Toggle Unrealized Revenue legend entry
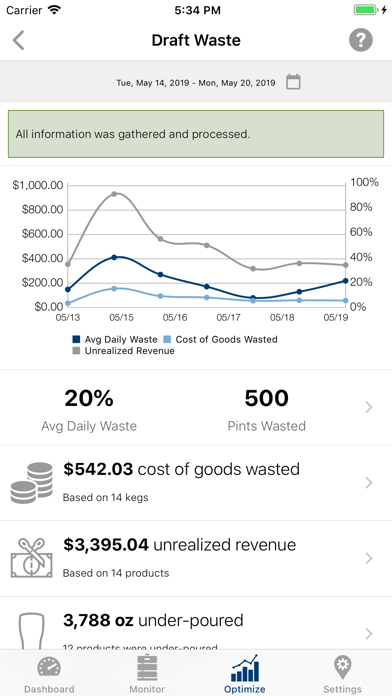This screenshot has width=392, height=696. click(x=123, y=351)
